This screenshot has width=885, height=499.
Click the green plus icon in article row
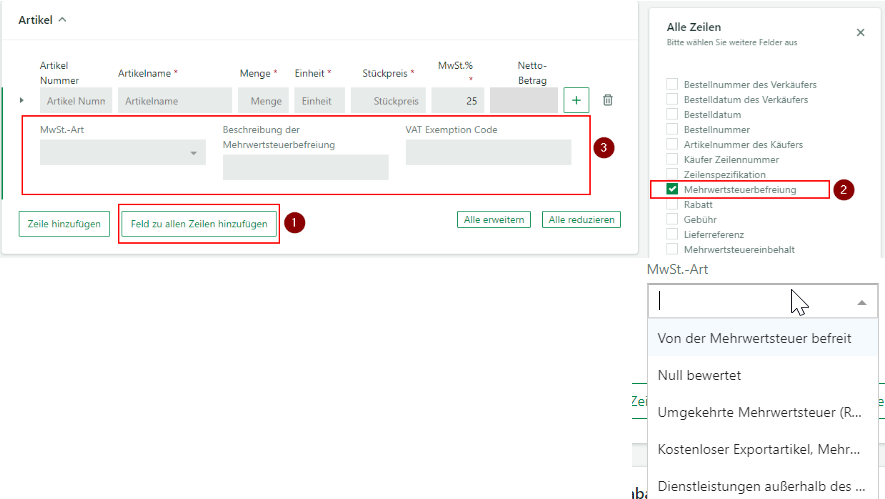pyautogui.click(x=576, y=100)
